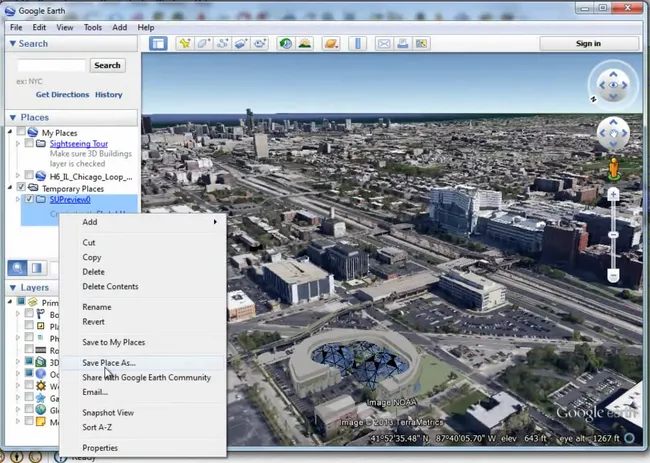Click inside the search text field
The height and width of the screenshot is (463, 650).
click(51, 65)
